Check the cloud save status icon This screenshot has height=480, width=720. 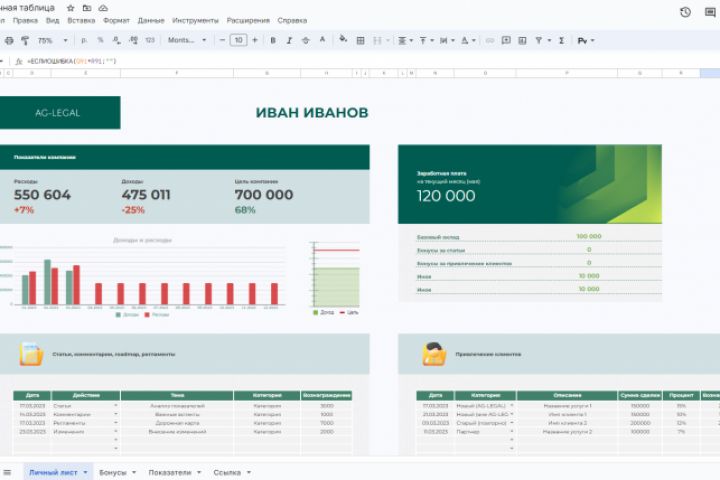point(103,8)
